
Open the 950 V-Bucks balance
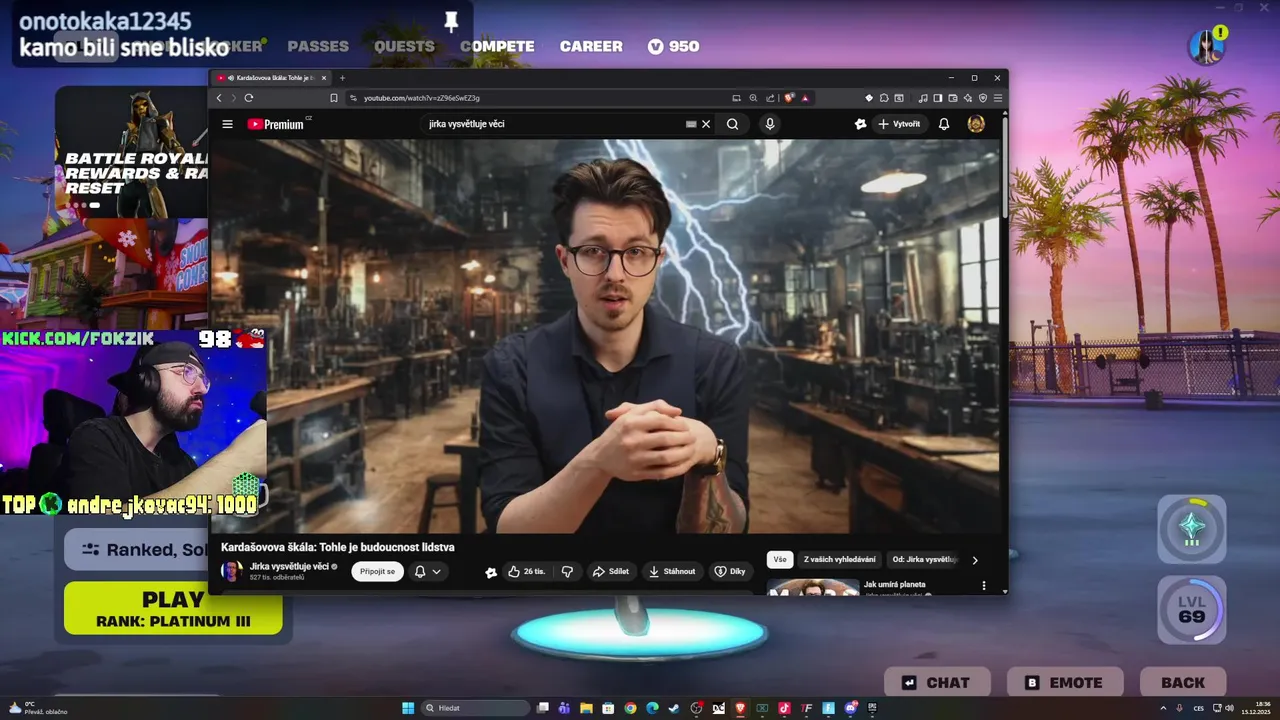(x=673, y=46)
